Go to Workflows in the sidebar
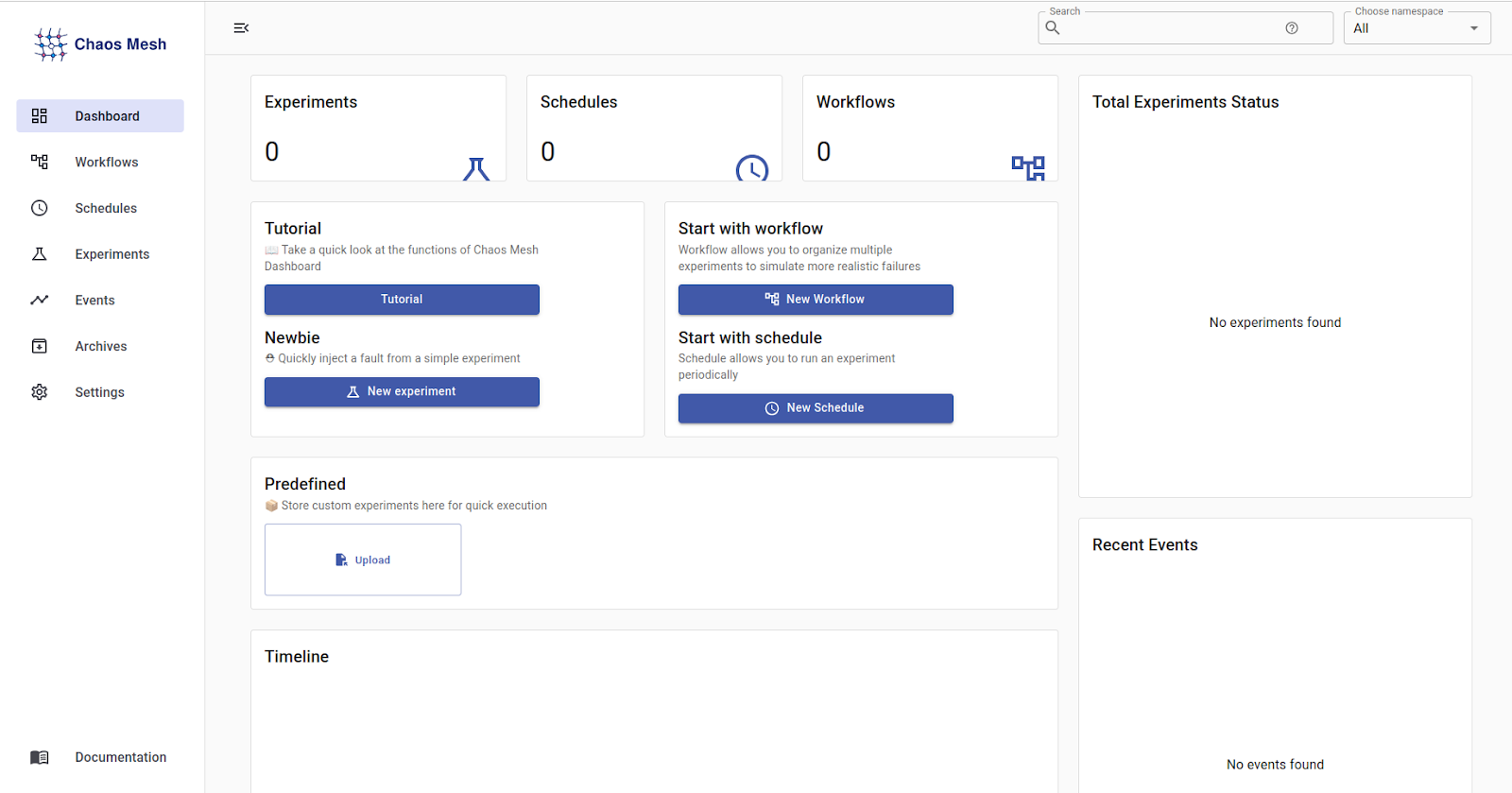The width and height of the screenshot is (1512, 793). point(100,162)
